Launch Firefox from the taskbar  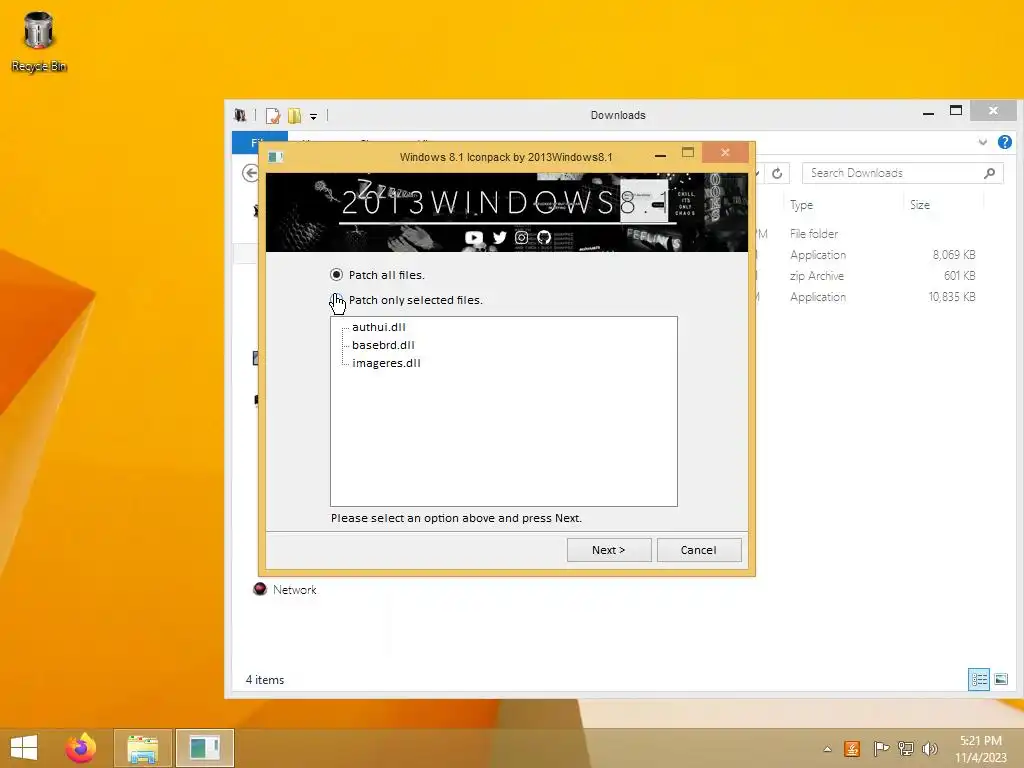point(81,748)
